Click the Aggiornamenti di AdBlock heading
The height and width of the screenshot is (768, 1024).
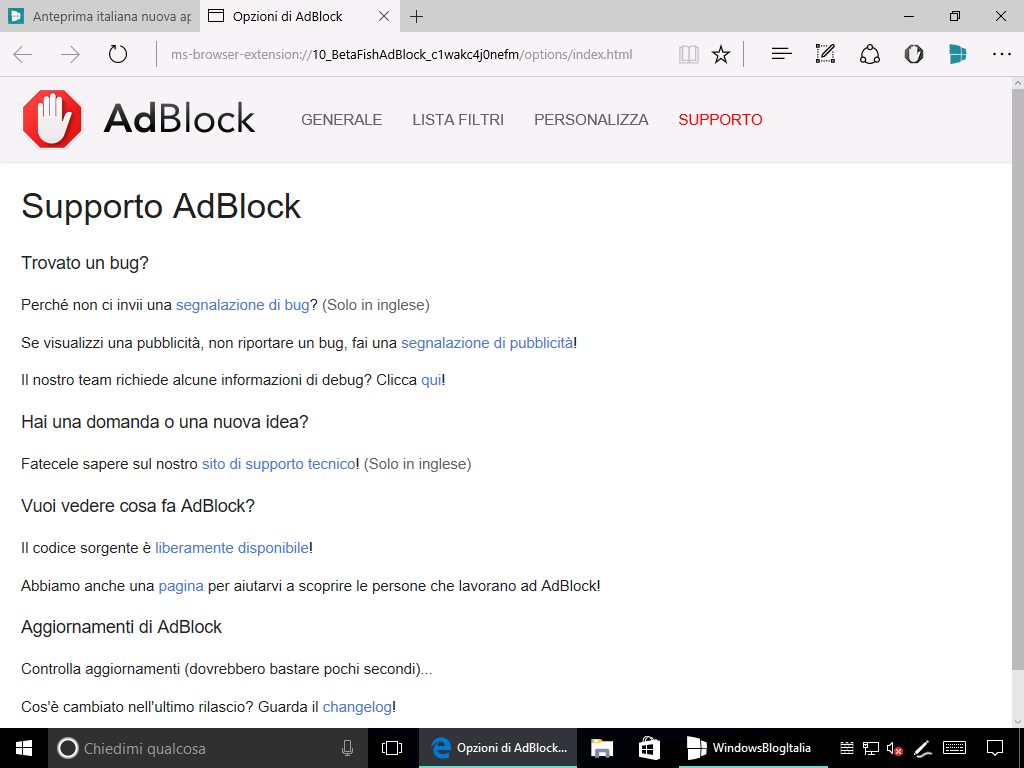coord(121,627)
